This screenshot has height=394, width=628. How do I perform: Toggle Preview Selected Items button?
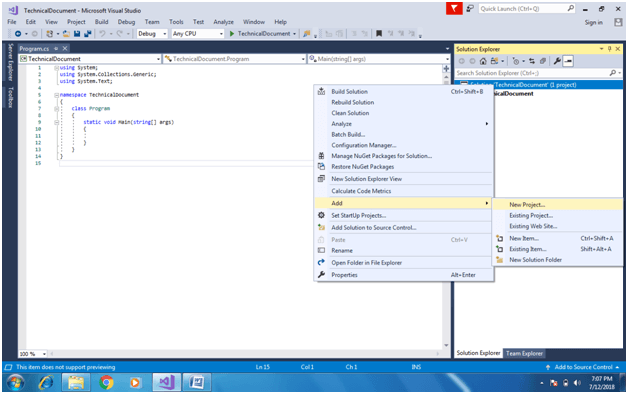(x=568, y=61)
